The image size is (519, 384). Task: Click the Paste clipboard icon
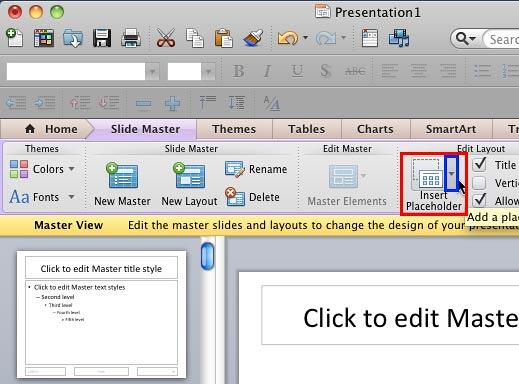[224, 38]
